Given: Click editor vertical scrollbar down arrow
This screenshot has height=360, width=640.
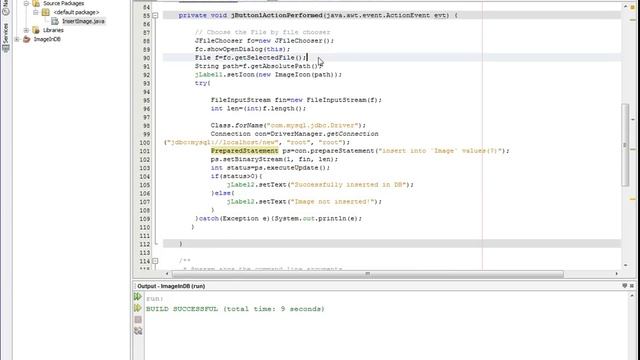Looking at the screenshot, I should (625, 265).
